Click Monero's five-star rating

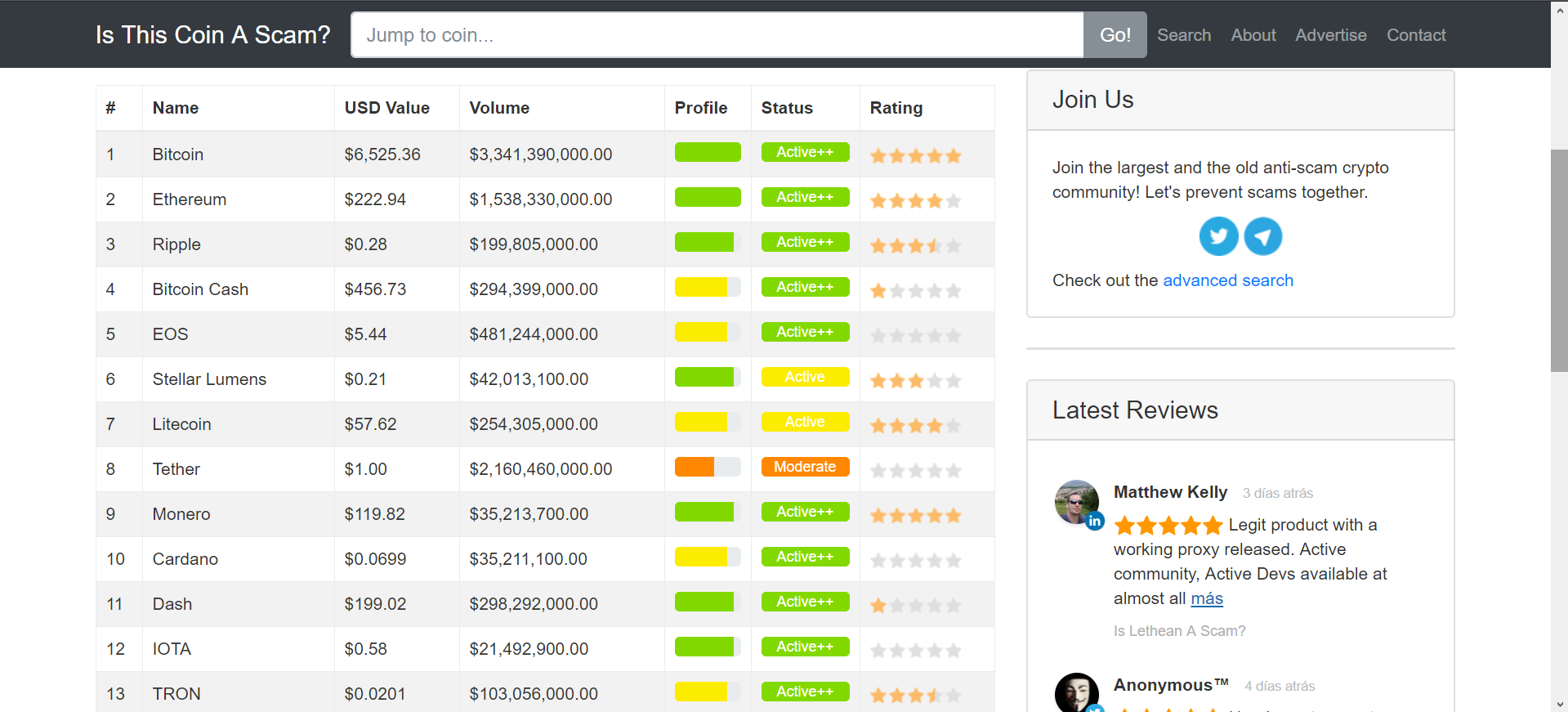[916, 515]
